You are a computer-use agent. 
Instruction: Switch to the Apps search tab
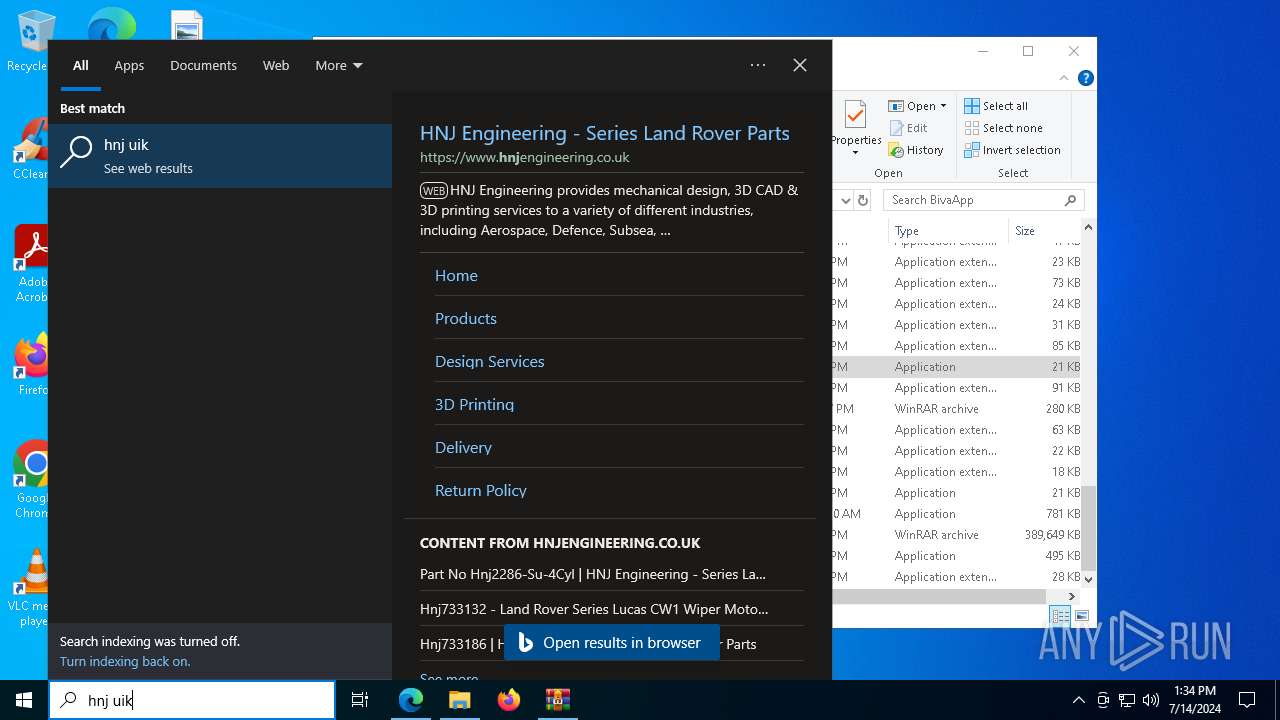129,65
